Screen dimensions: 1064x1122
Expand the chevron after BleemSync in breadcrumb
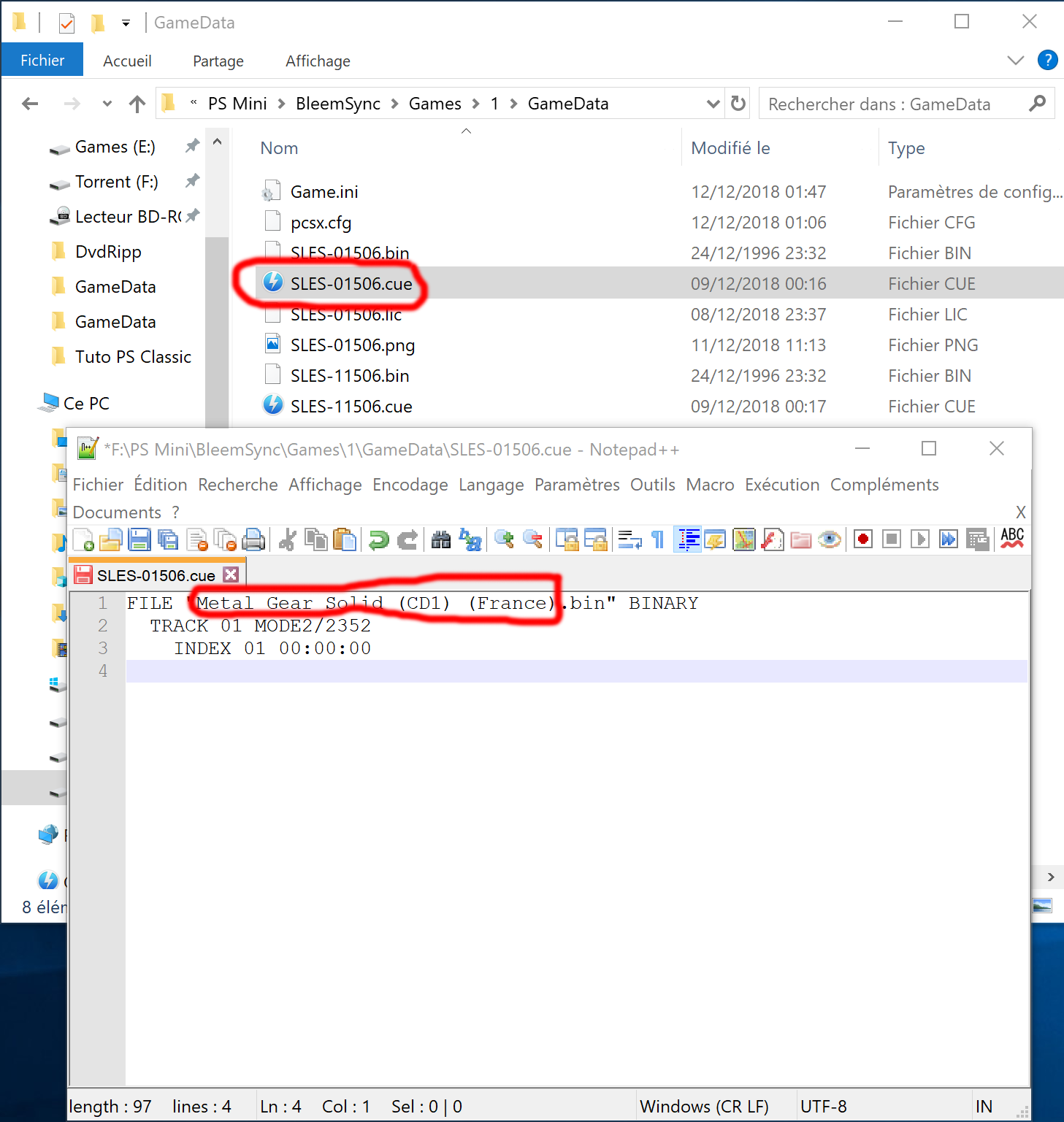(394, 104)
